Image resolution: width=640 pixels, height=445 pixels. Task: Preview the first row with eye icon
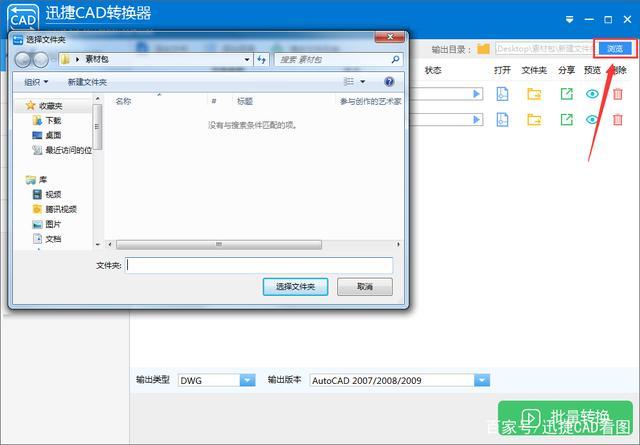click(x=592, y=94)
